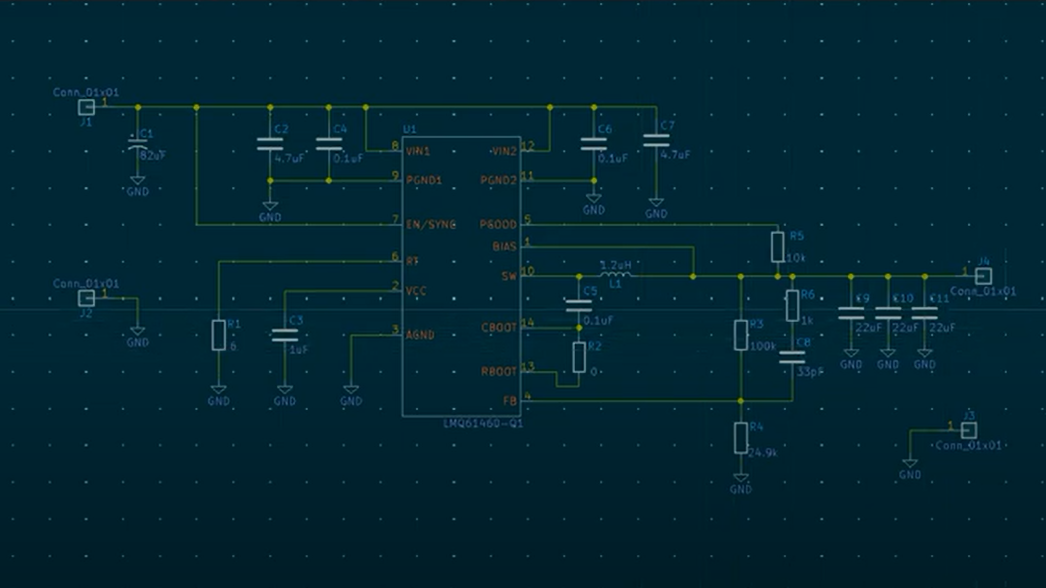
Task: Click the R3 100k resistor symbol
Action: tap(740, 335)
